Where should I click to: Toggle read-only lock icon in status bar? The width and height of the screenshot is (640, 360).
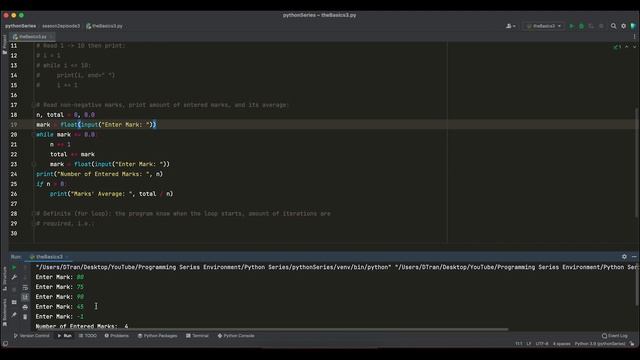click(632, 344)
